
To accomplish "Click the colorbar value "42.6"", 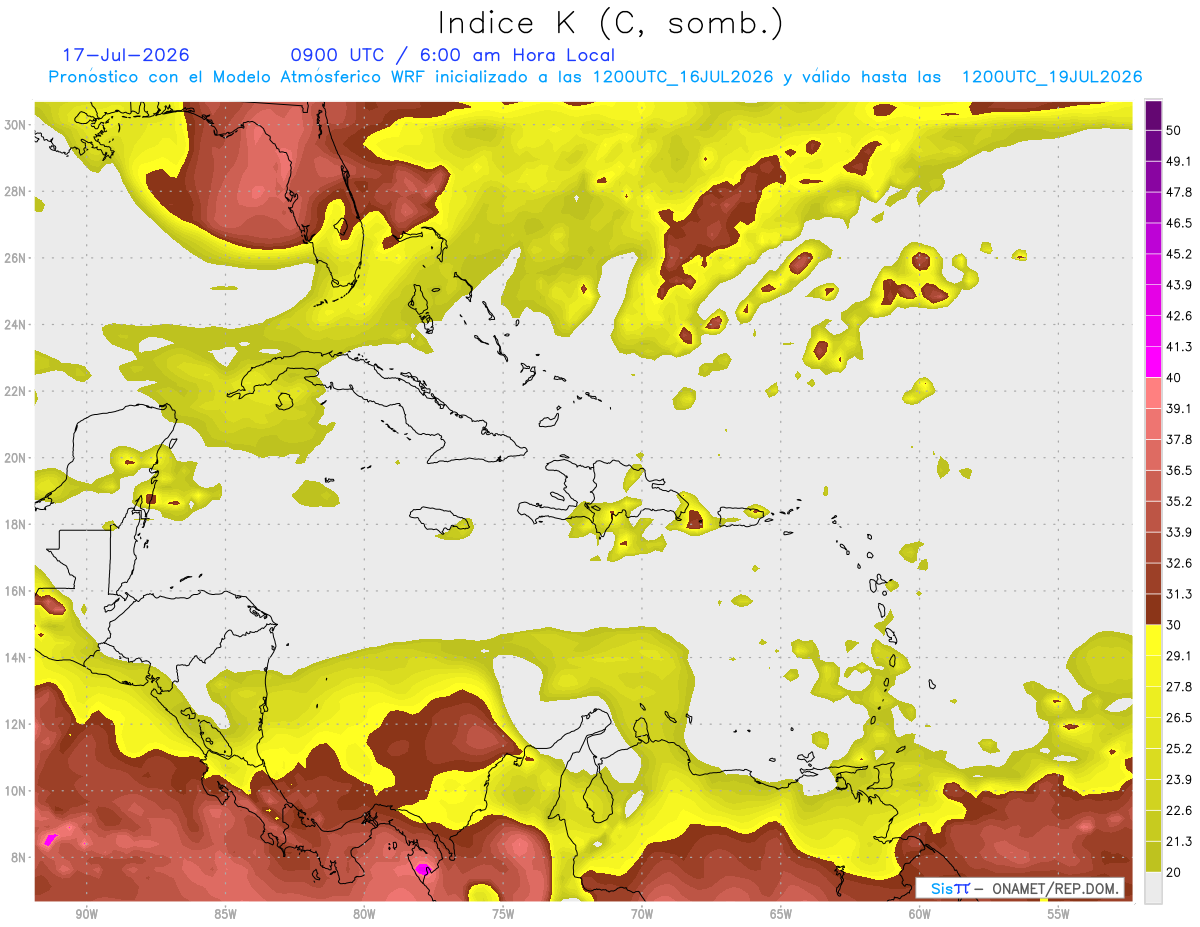I will (x=1179, y=316).
